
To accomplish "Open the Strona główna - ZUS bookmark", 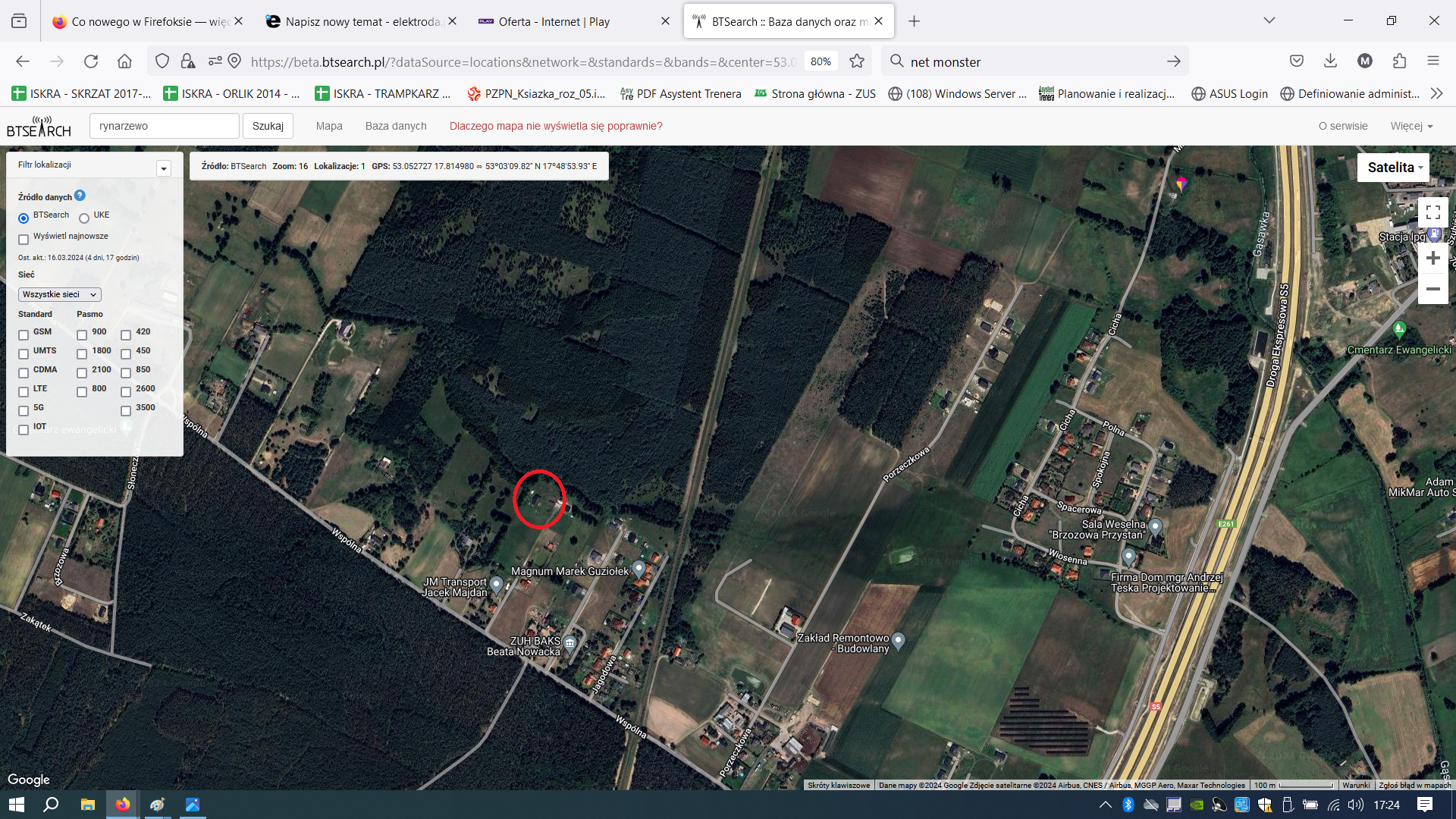I will pyautogui.click(x=815, y=94).
